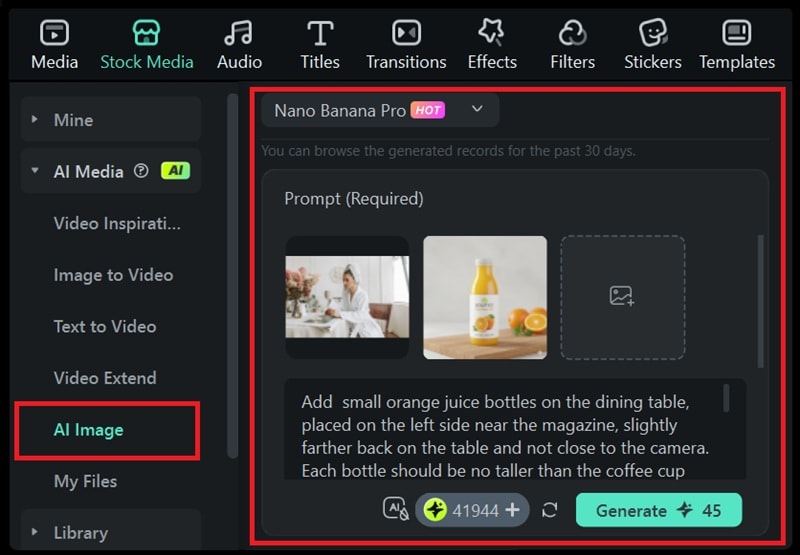Click the green AI badge beside AI Media
Image resolution: width=800 pixels, height=555 pixels.
[x=176, y=171]
